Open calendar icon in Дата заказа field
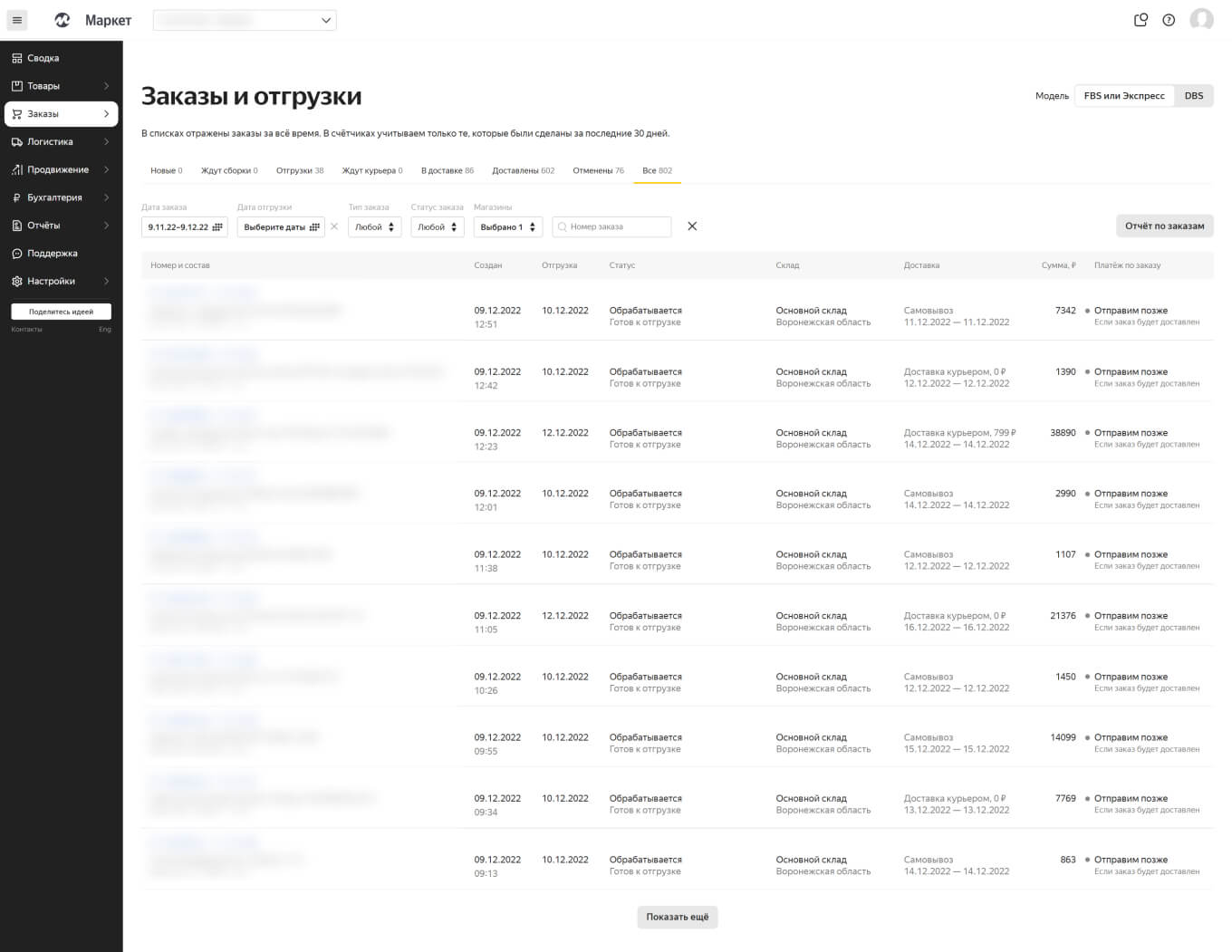Image resolution: width=1232 pixels, height=952 pixels. click(x=217, y=227)
